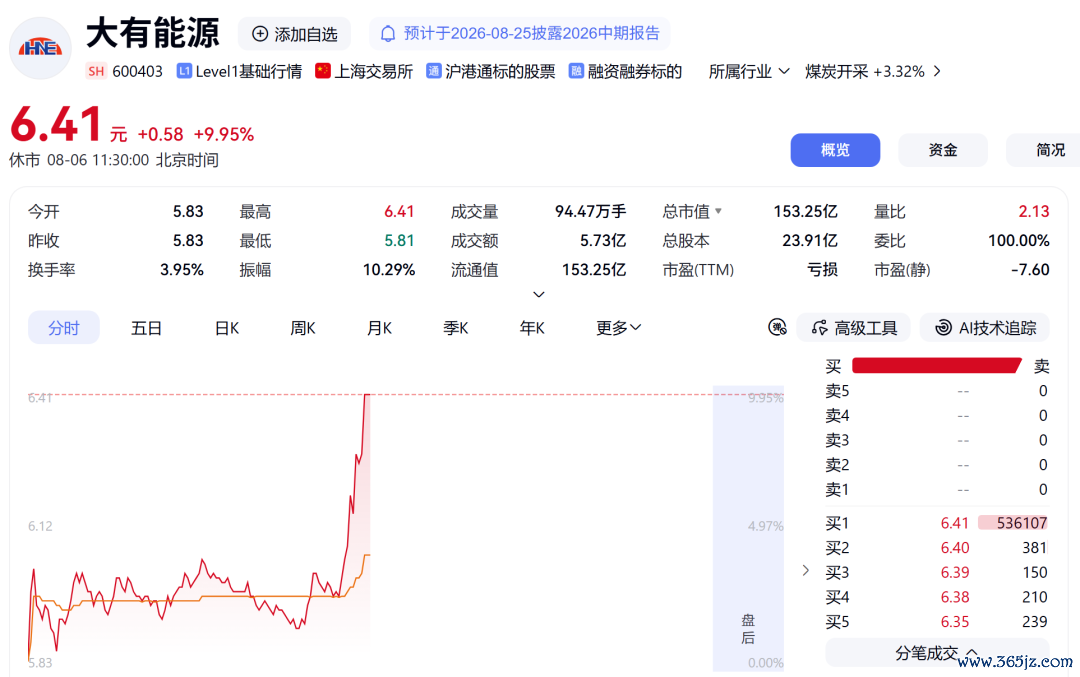Click 卖5 row label

838,391
